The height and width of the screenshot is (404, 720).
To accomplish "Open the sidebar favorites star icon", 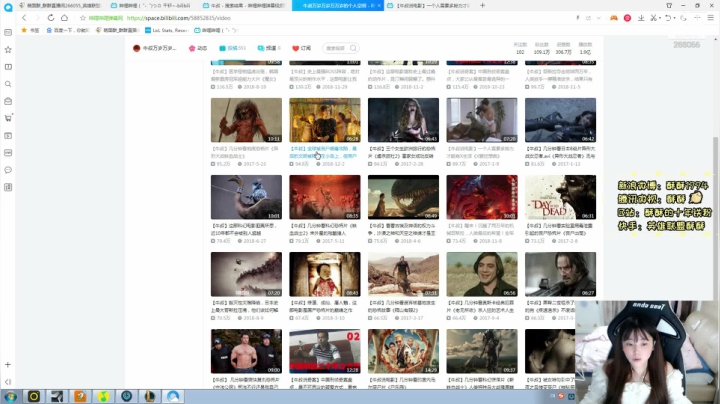I will click(x=8, y=50).
